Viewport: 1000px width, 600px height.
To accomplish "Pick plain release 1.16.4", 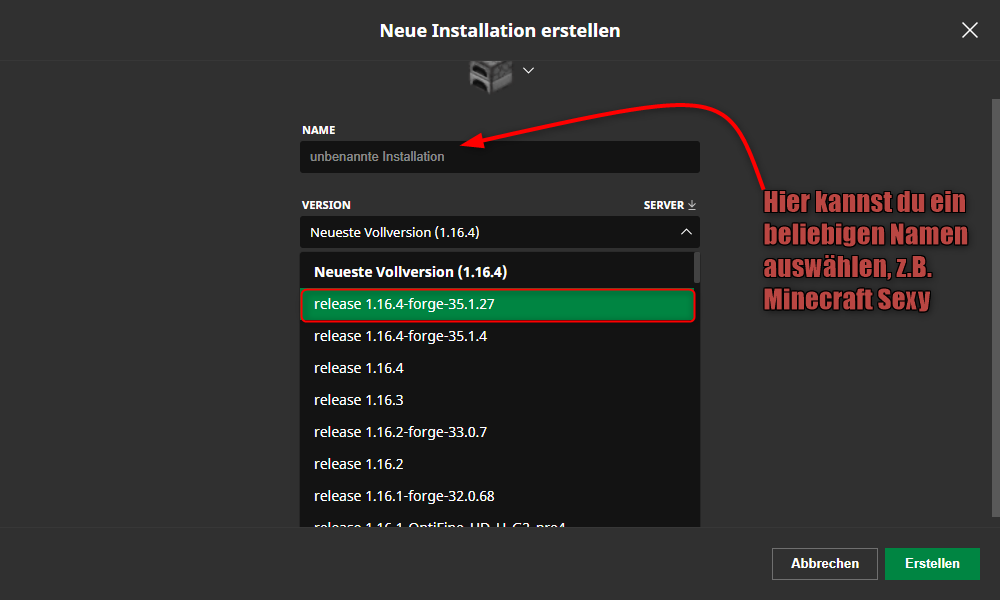I will 496,368.
